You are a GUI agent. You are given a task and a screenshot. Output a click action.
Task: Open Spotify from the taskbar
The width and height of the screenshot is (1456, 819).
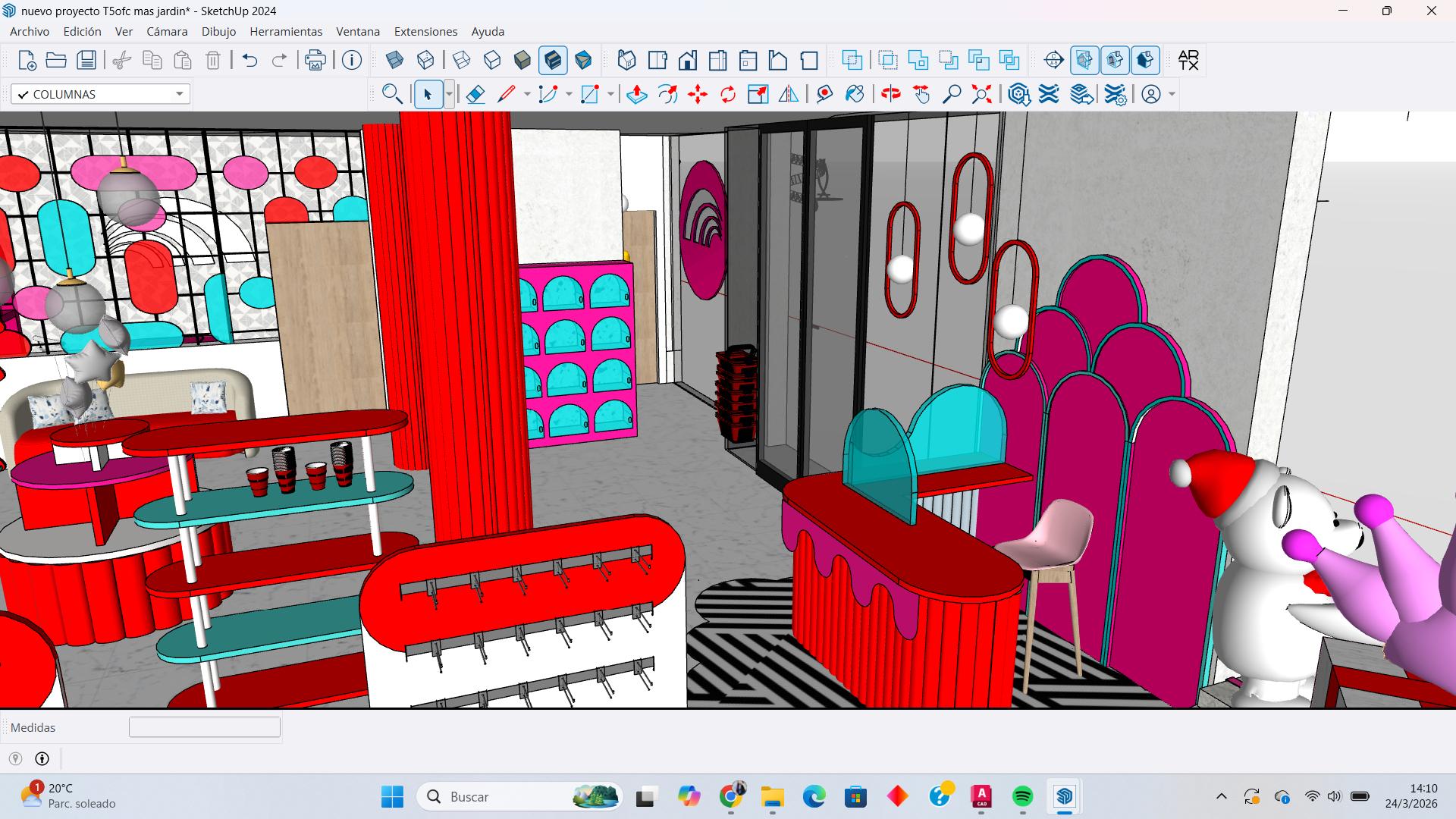point(1023,796)
